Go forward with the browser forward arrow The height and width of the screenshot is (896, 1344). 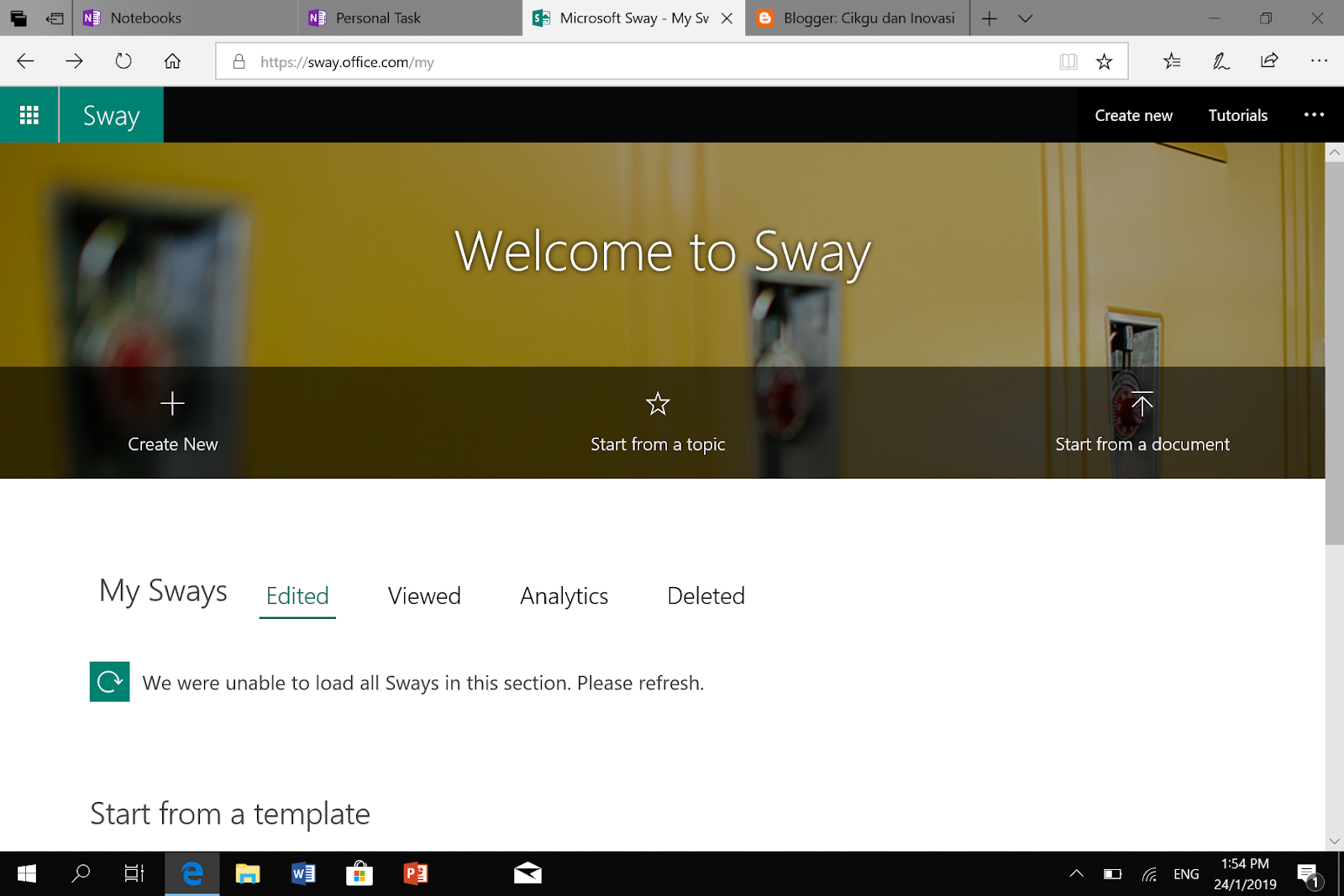pos(74,61)
